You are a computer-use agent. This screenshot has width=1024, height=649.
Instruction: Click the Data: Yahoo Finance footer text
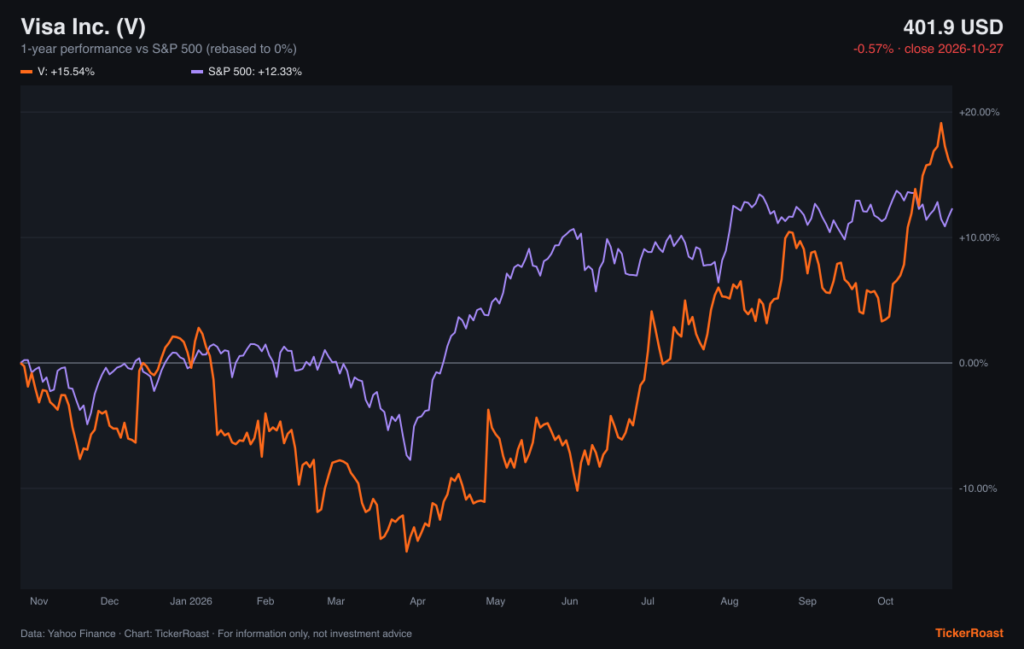[68, 633]
